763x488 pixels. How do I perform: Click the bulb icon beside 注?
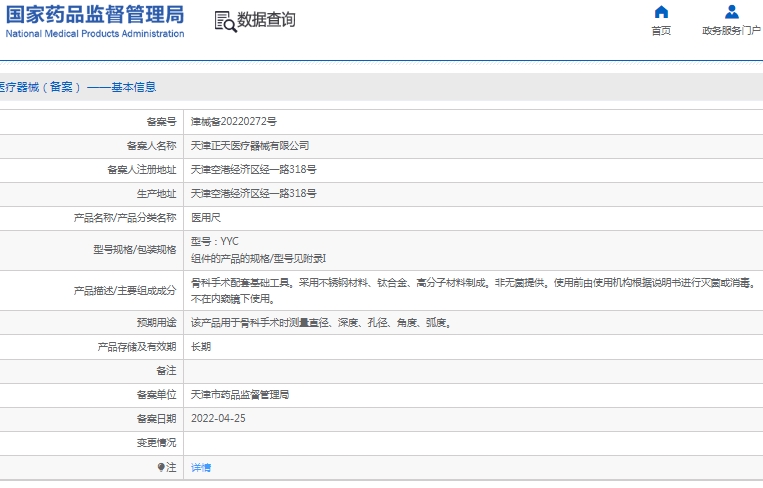[161, 467]
